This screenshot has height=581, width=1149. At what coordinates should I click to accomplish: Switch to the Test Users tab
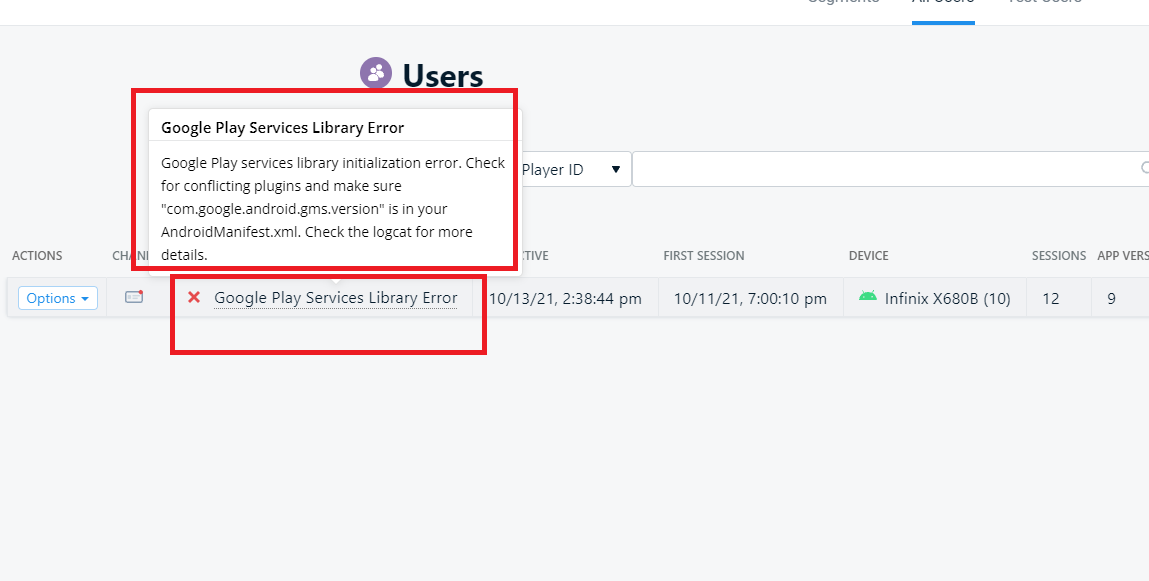point(1045,4)
